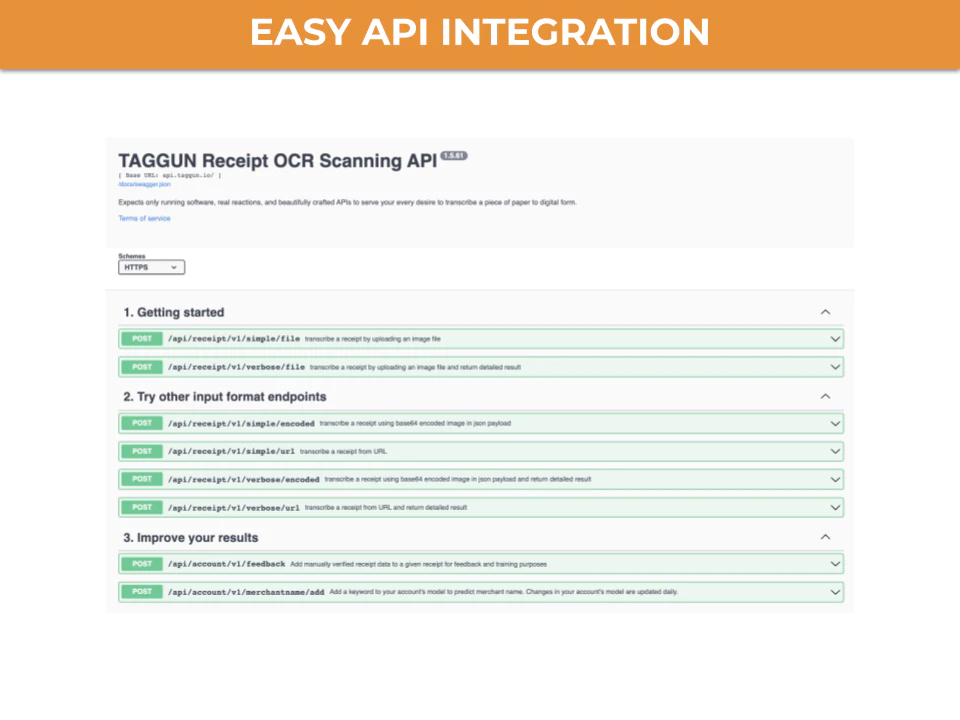Open the Terms of service link
Viewport: 960px width, 720px height.
click(144, 219)
